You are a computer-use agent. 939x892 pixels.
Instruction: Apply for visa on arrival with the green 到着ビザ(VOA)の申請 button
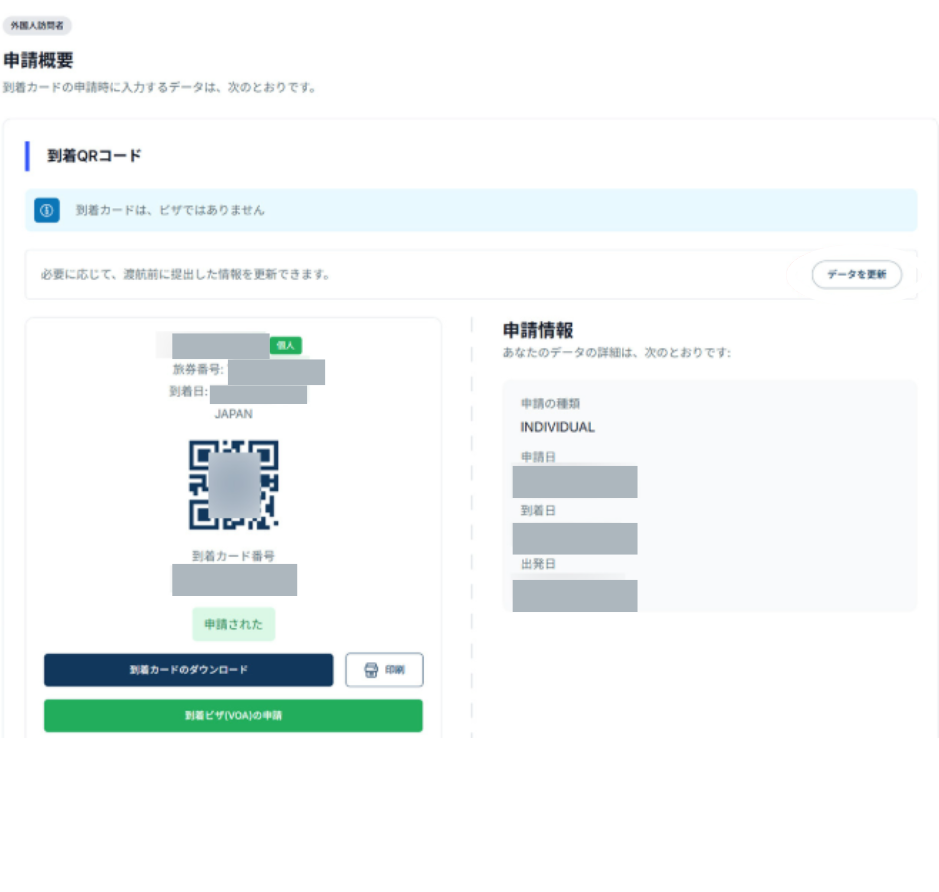[234, 715]
